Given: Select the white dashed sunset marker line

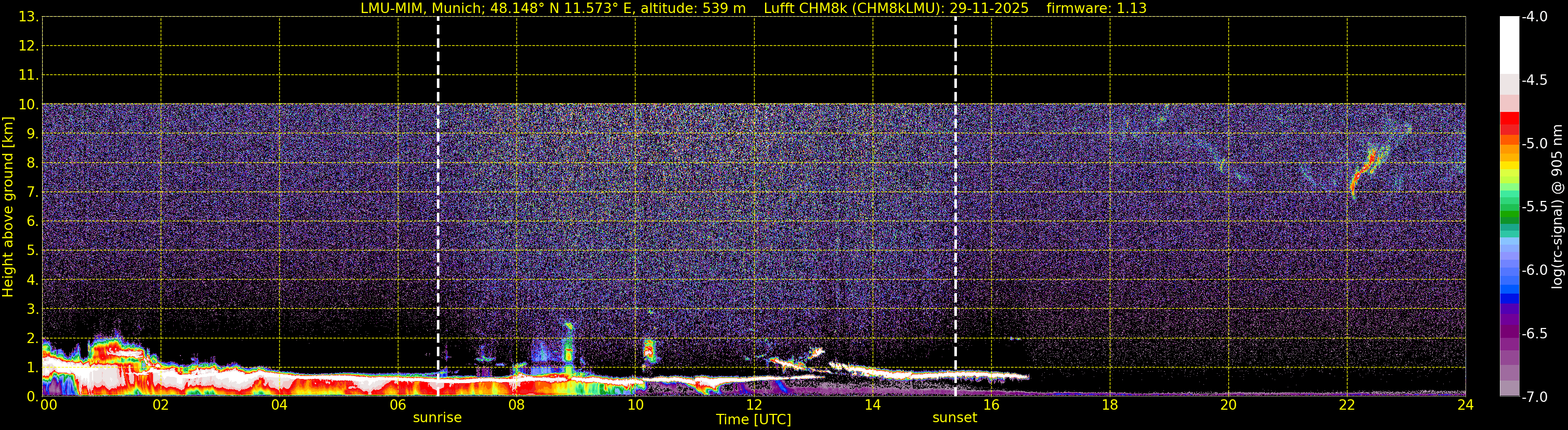Looking at the screenshot, I should [x=956, y=207].
